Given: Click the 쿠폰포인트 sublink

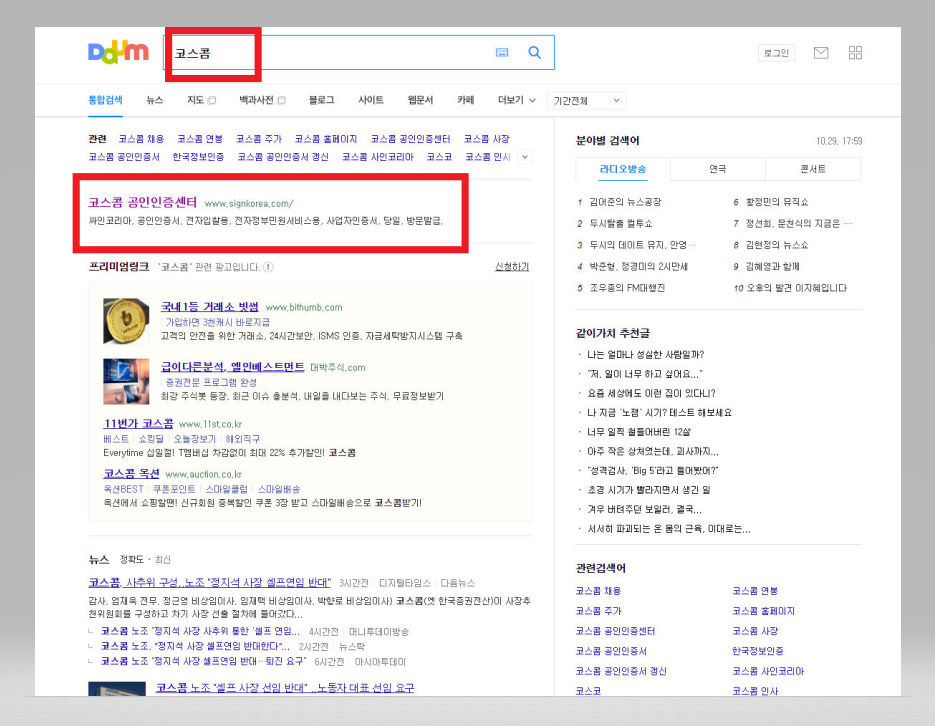Looking at the screenshot, I should (x=174, y=489).
